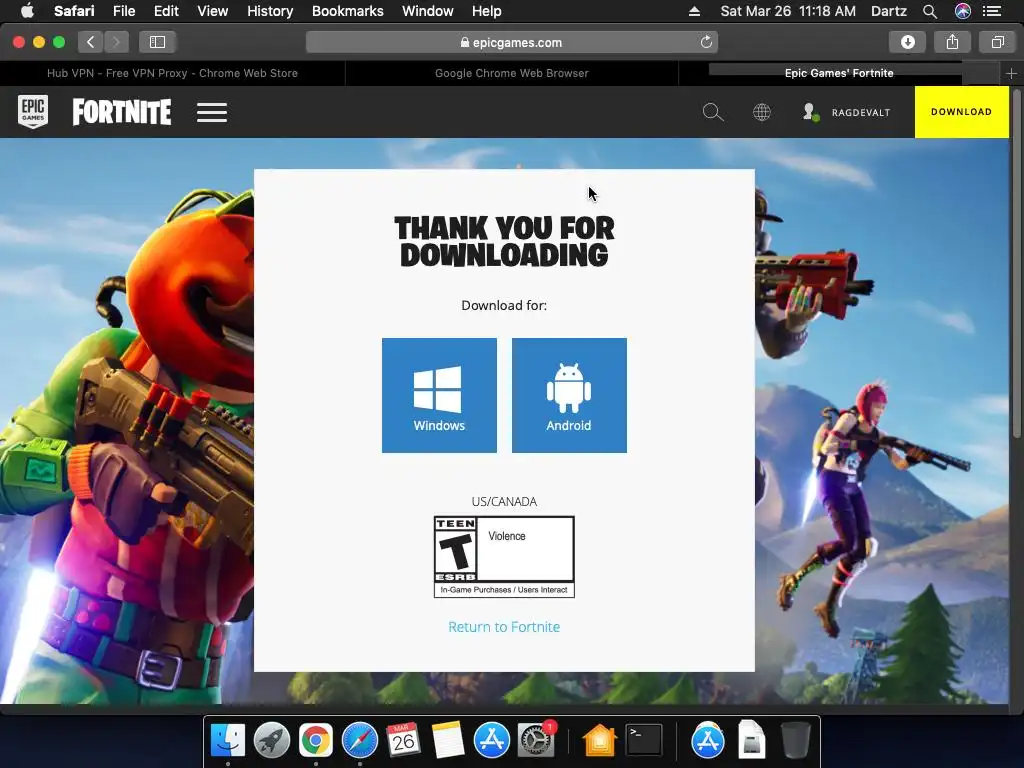The image size is (1024, 768).
Task: Open Finder from the Dock
Action: click(228, 741)
